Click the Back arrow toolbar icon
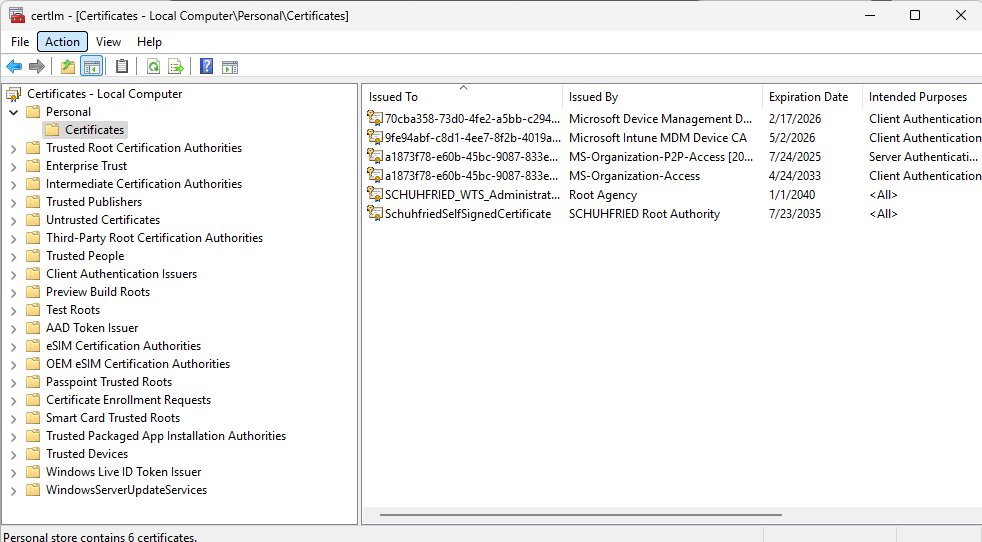The width and height of the screenshot is (982, 542). click(x=14, y=67)
